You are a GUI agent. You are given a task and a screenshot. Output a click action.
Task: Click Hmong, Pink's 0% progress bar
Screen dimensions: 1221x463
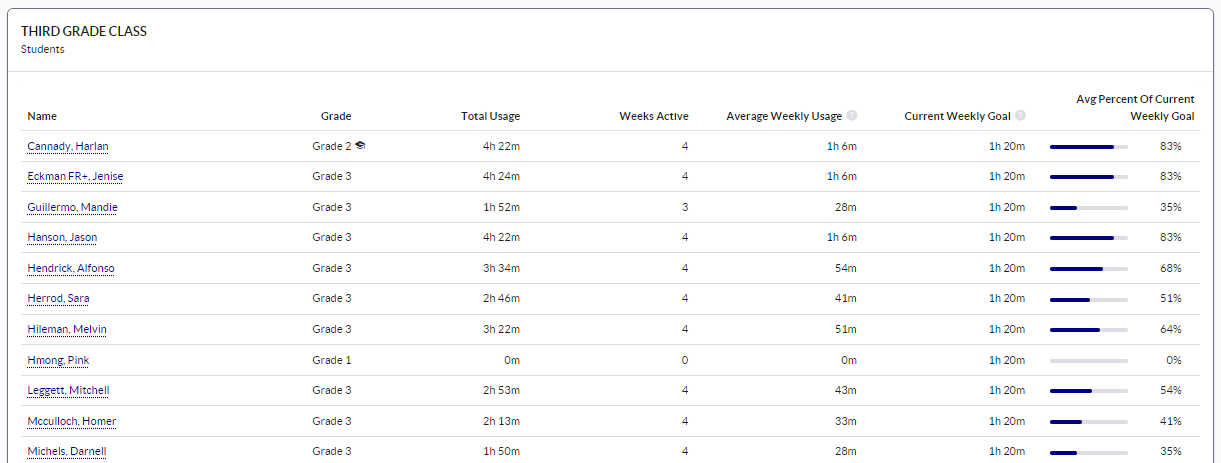pos(1089,360)
